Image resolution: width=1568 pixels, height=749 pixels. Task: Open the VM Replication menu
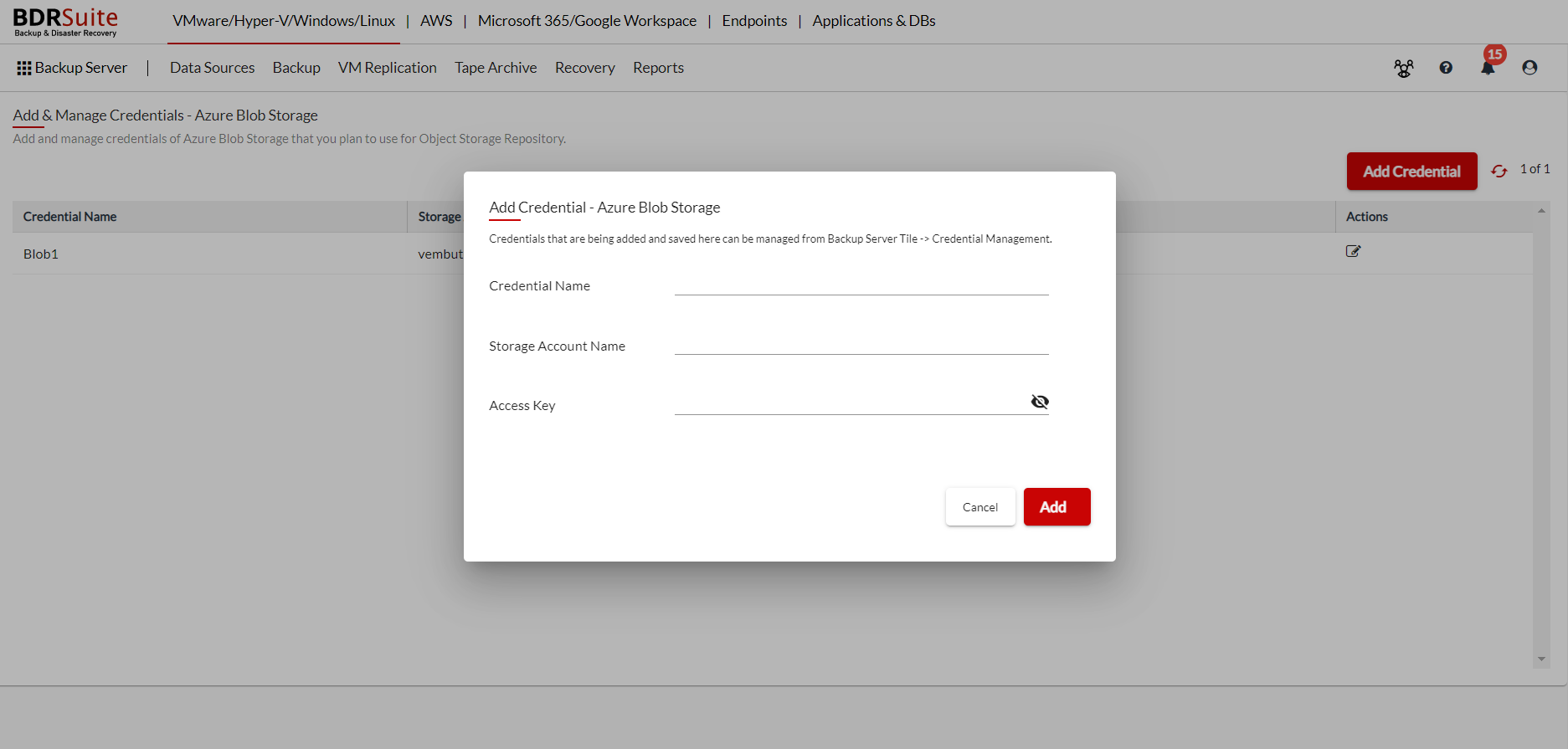pyautogui.click(x=388, y=68)
